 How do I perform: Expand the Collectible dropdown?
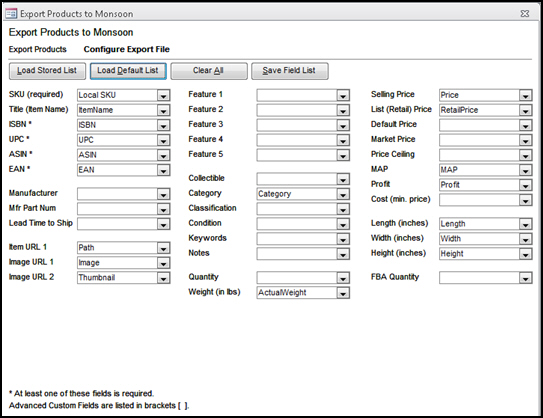(343, 179)
